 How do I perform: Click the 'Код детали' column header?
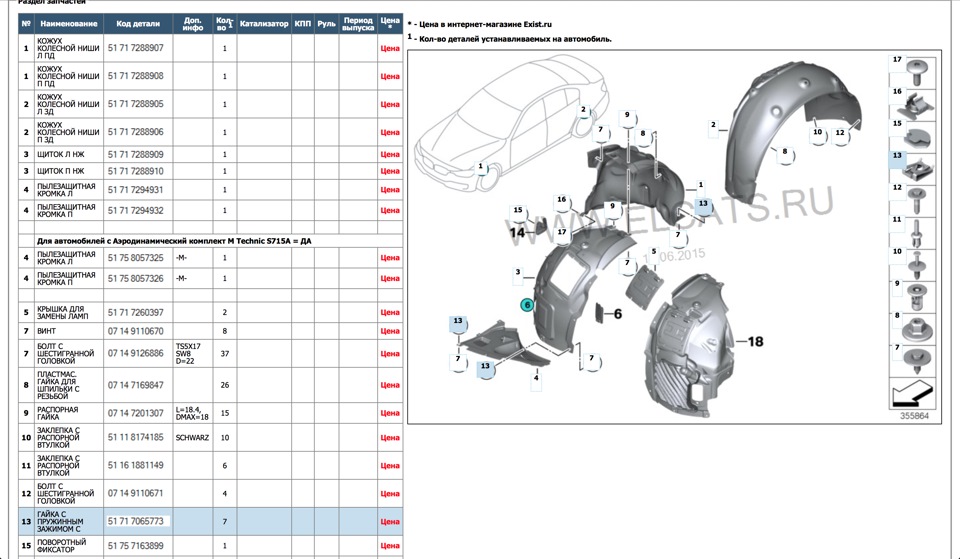click(x=138, y=24)
